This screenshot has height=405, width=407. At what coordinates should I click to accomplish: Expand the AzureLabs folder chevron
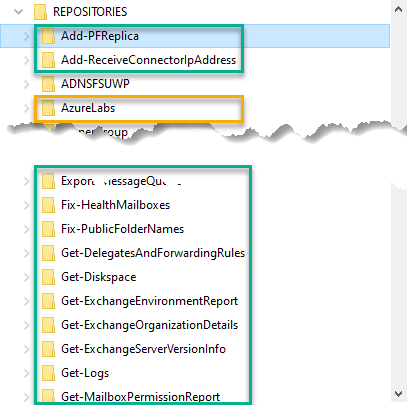[27, 108]
